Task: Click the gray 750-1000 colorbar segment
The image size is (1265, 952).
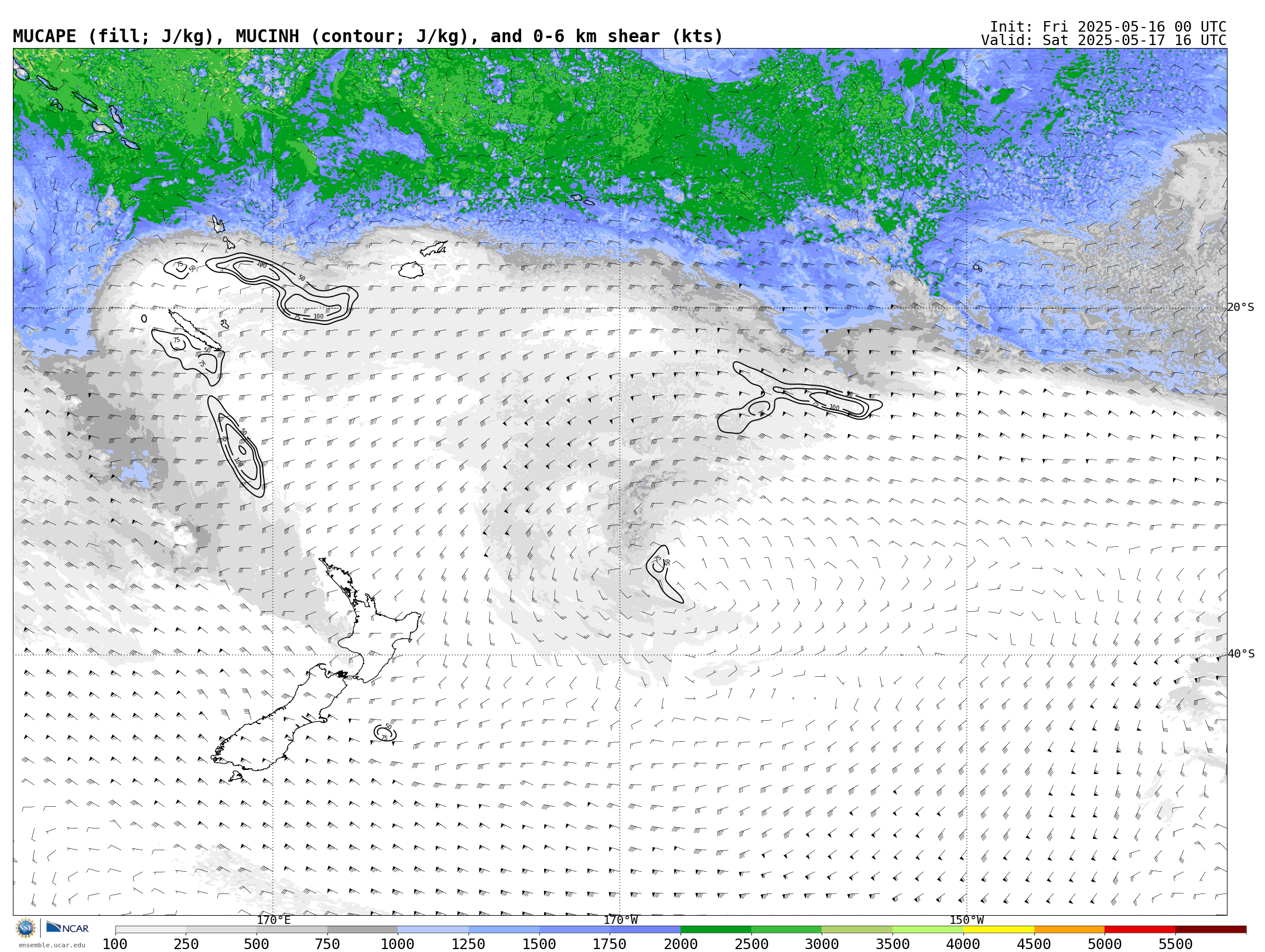Action: [363, 930]
